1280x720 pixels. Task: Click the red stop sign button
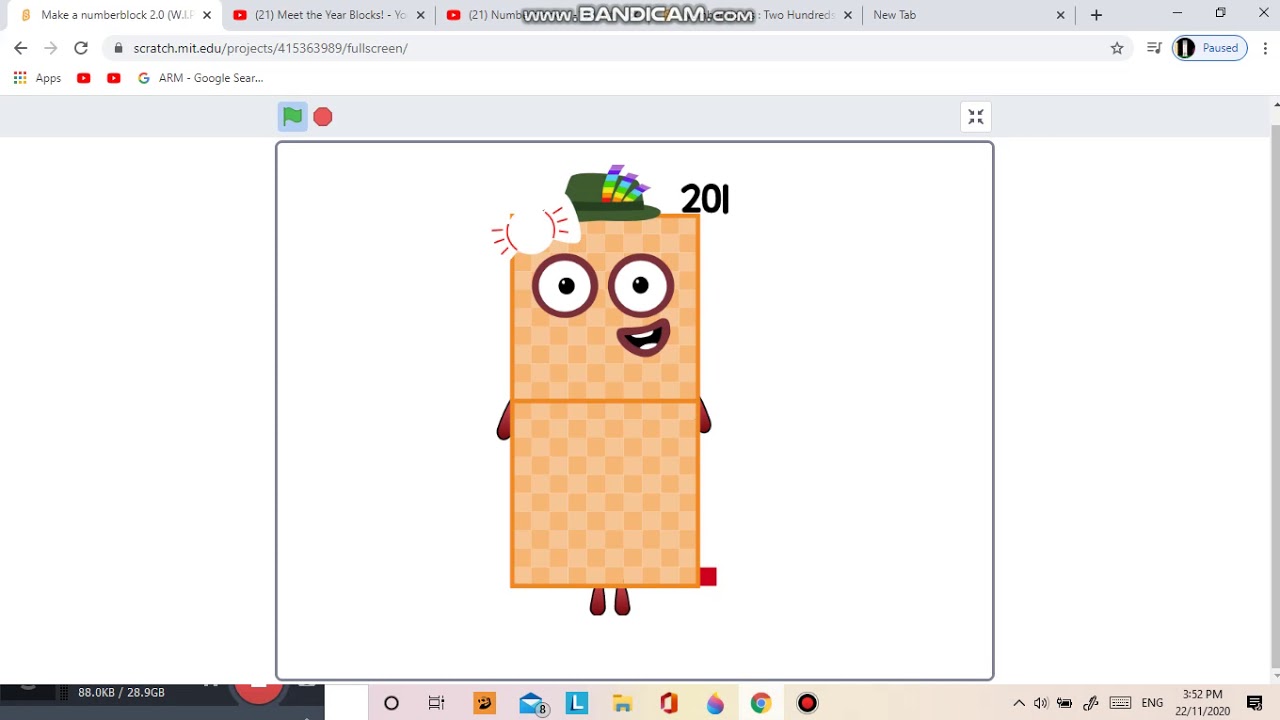(322, 117)
